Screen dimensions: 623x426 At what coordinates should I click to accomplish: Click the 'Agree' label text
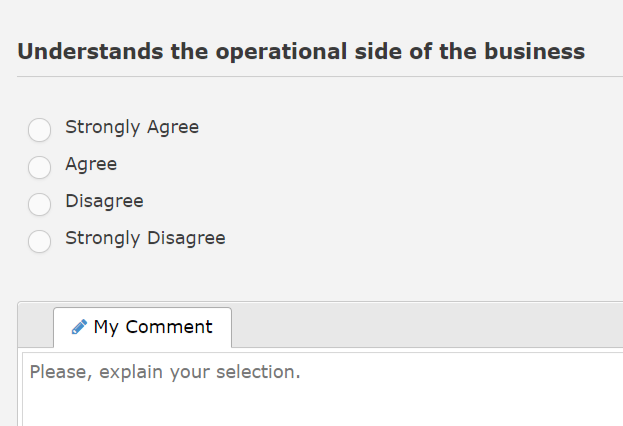[91, 164]
